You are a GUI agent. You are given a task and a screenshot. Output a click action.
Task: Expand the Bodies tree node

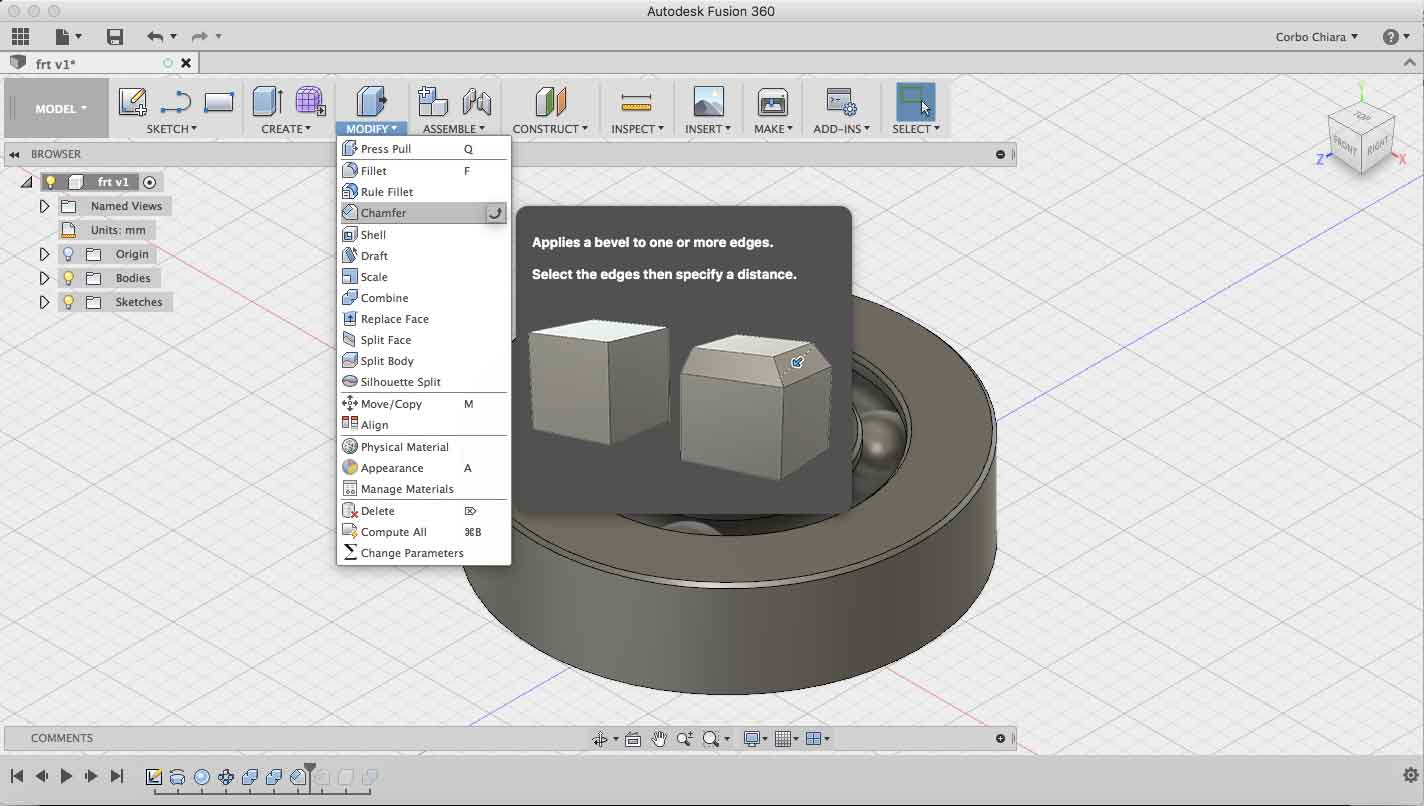coord(44,278)
